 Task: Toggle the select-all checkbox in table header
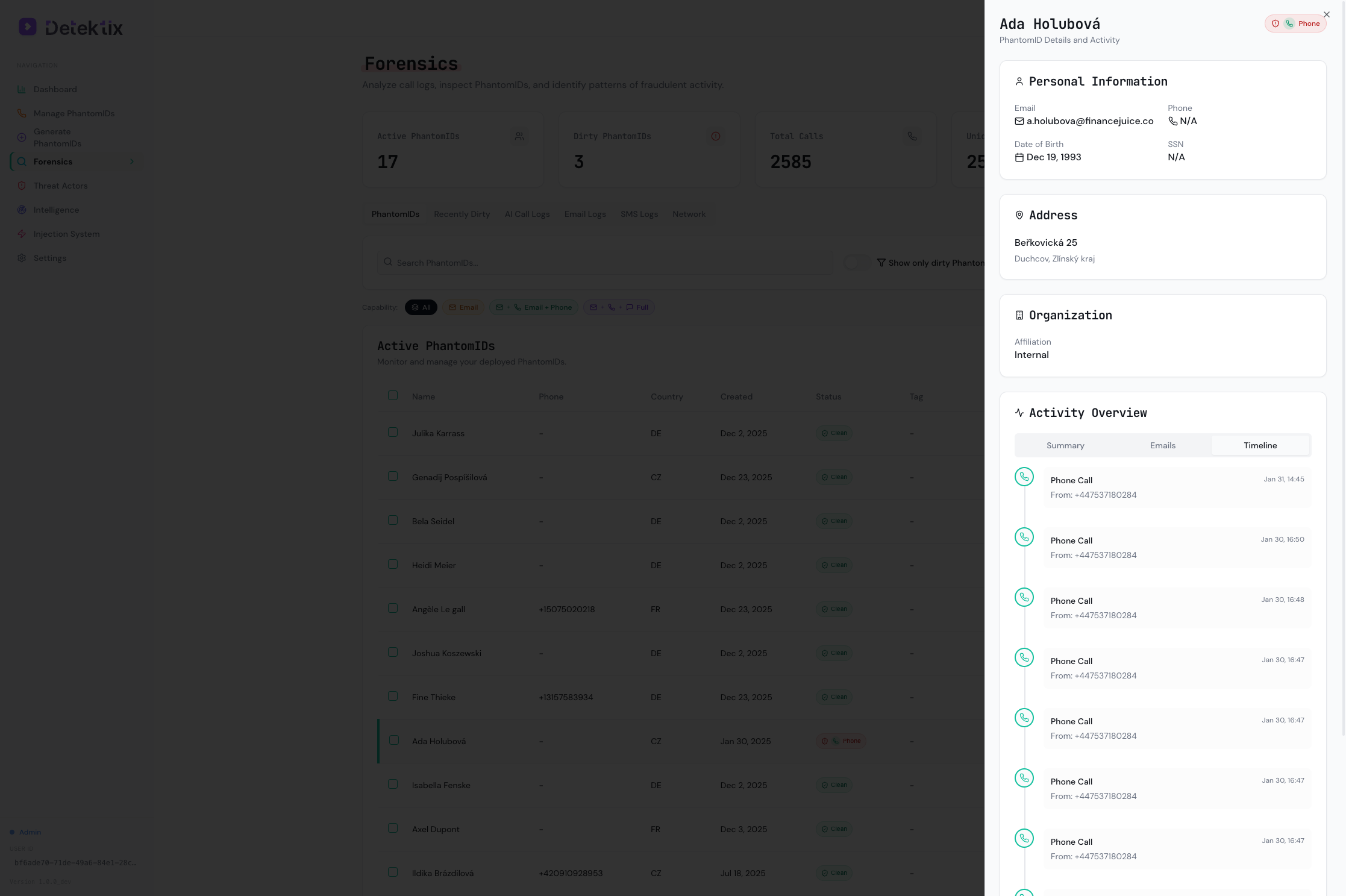[393, 395]
